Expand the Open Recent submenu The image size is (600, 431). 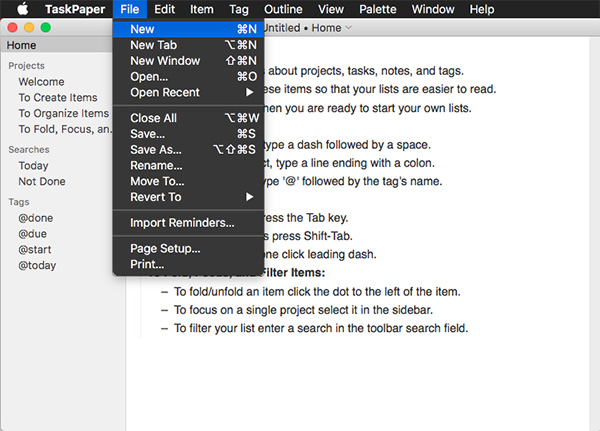(188, 92)
